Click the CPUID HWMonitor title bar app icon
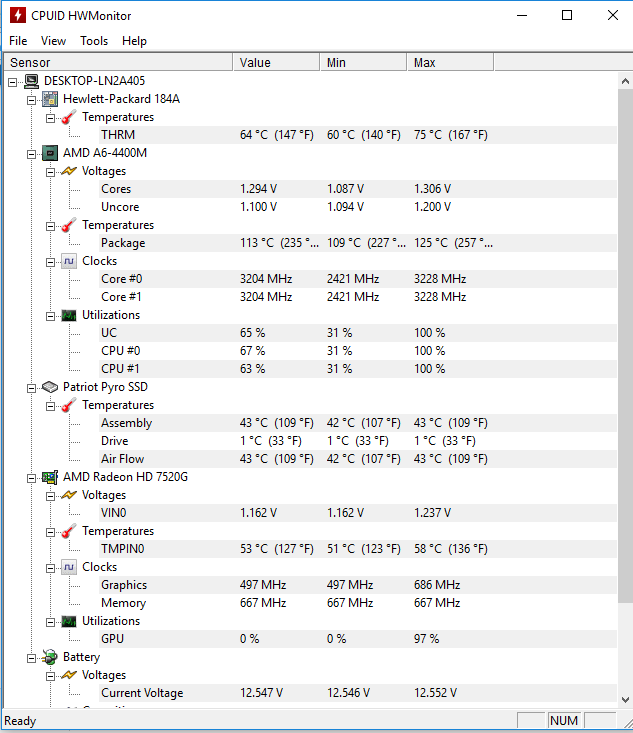 click(x=18, y=15)
